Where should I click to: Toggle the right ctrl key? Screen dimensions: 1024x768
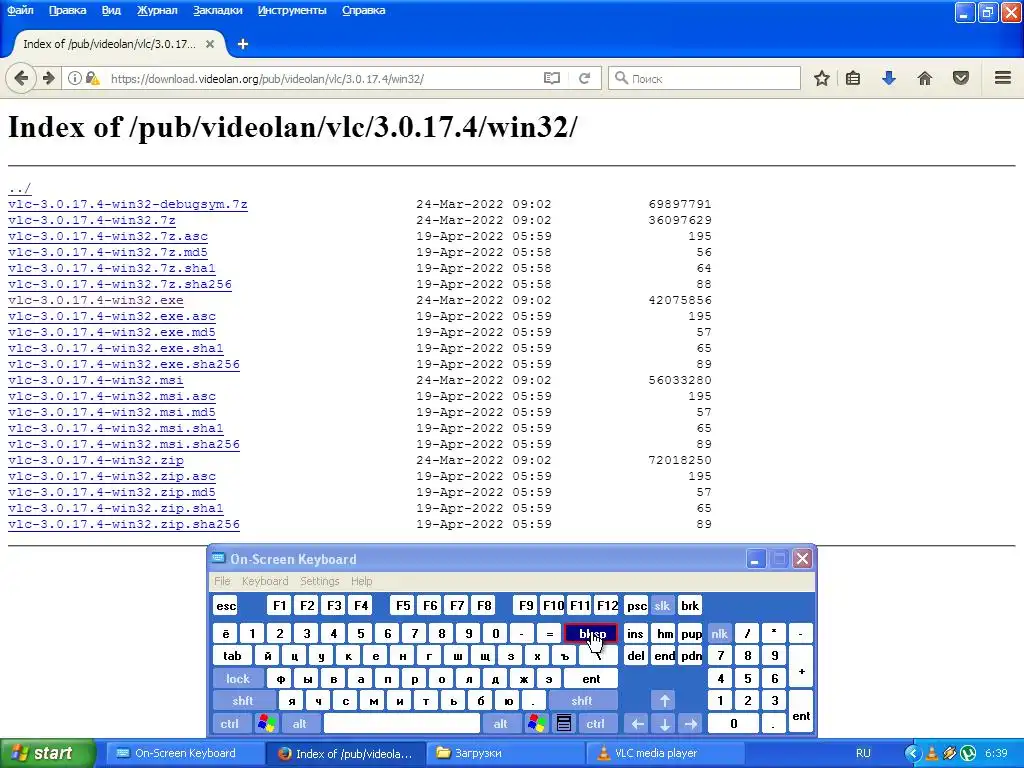[596, 724]
